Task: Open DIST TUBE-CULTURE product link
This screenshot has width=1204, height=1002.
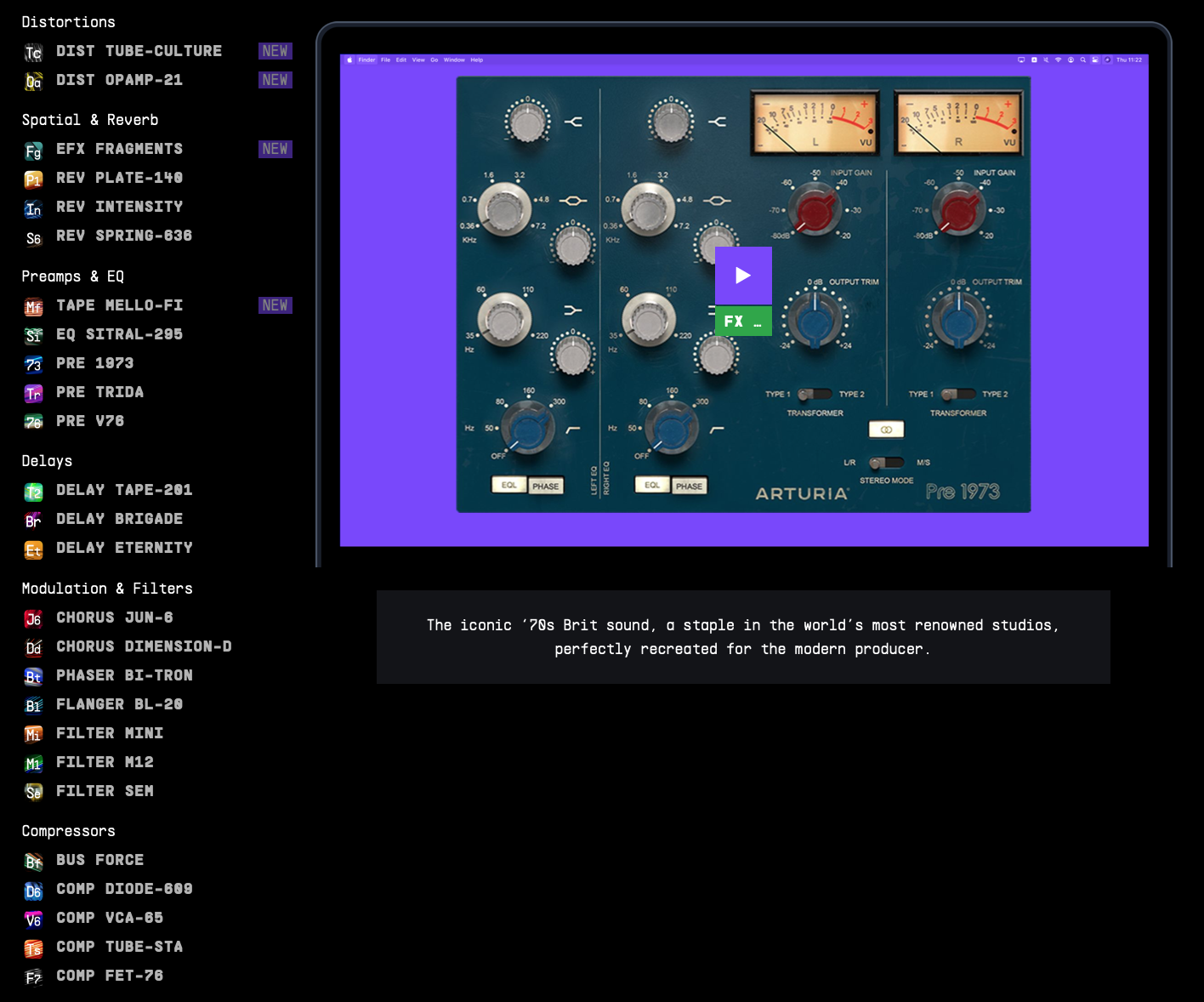Action: tap(139, 51)
